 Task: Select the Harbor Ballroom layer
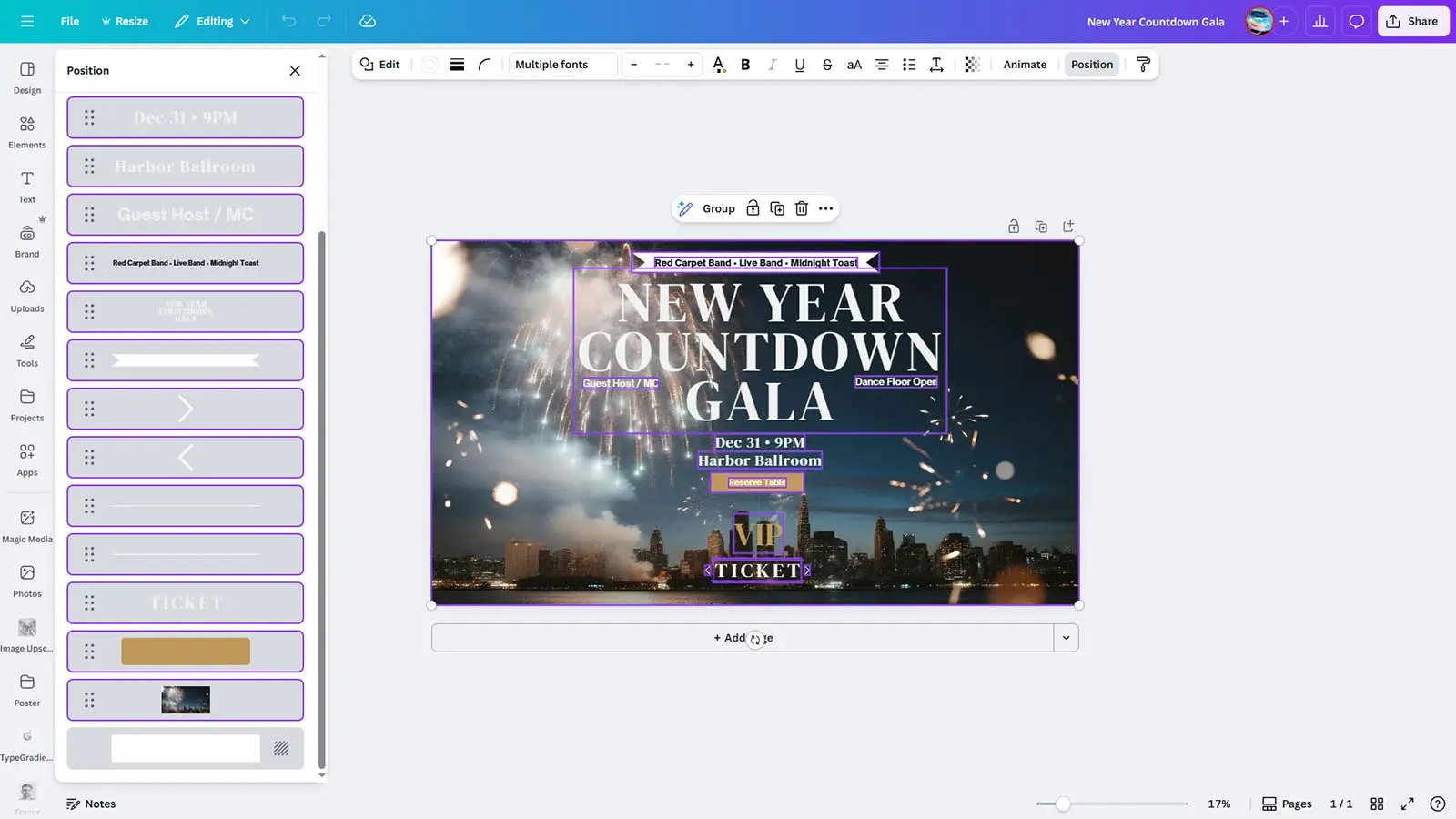pyautogui.click(x=186, y=167)
